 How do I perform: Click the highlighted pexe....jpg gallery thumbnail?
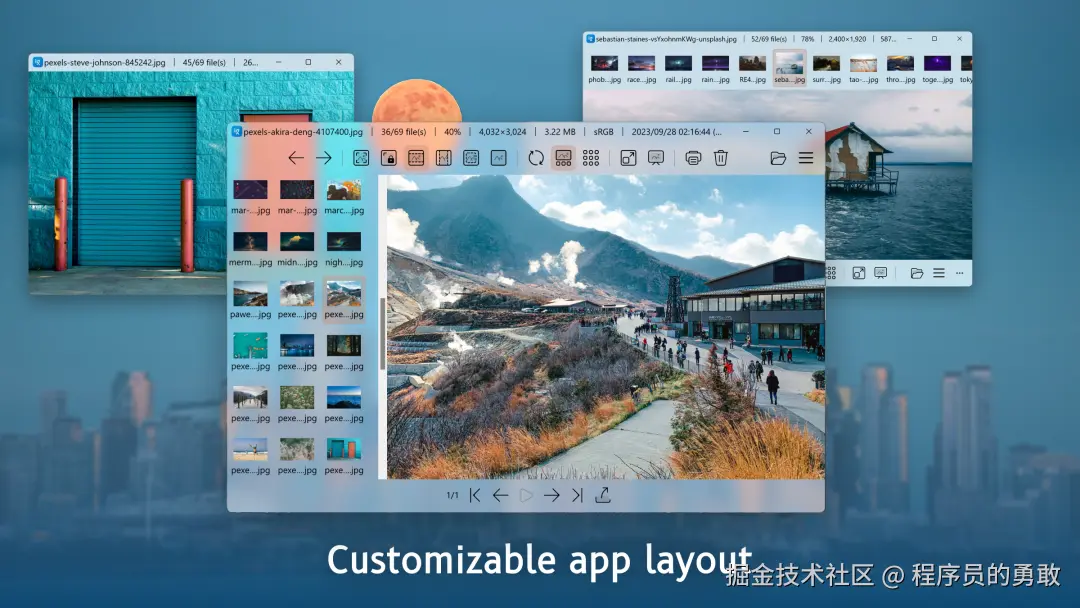344,301
